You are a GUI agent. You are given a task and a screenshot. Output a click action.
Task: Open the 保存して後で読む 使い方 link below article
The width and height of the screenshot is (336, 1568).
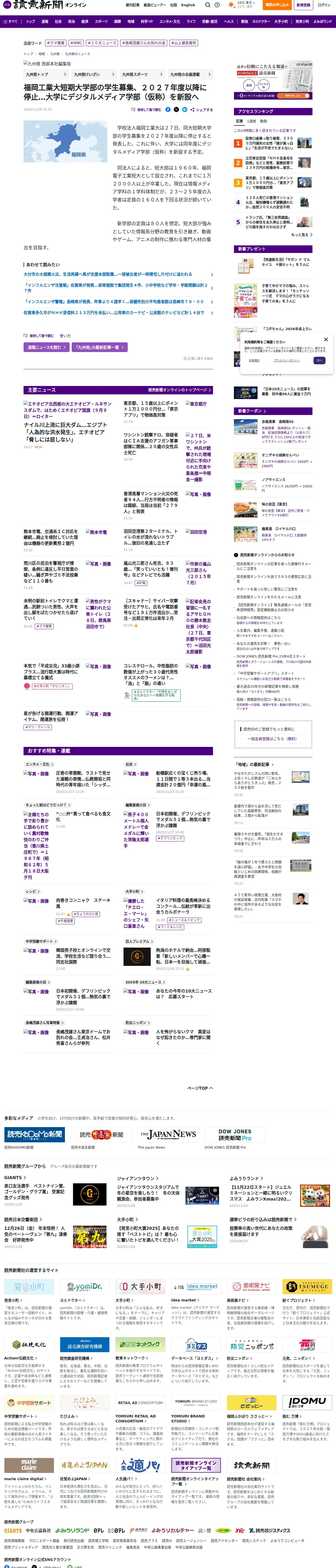click(65, 336)
